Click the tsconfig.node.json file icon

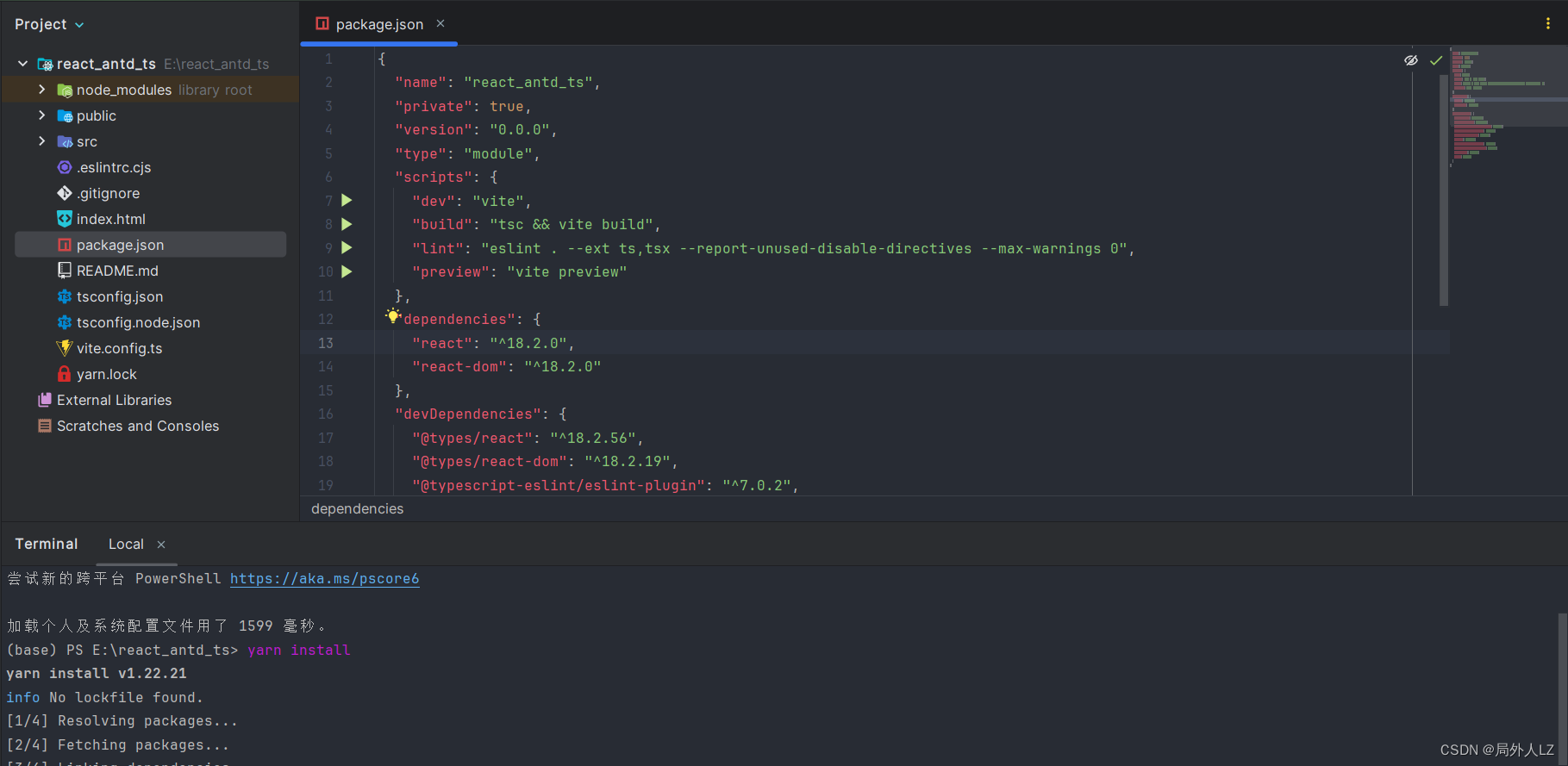(x=65, y=322)
